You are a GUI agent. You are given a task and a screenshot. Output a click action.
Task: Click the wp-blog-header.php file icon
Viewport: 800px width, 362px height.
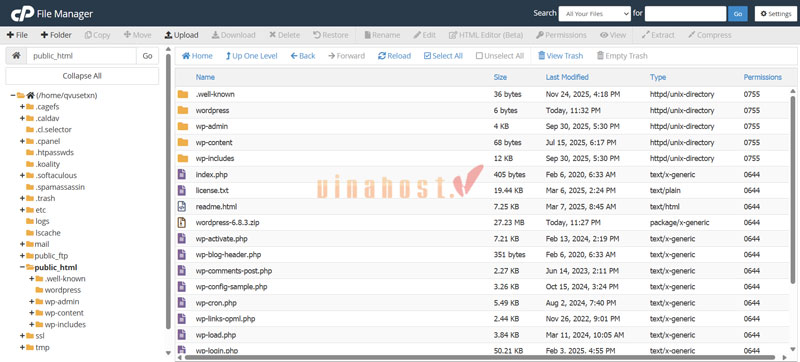(182, 254)
